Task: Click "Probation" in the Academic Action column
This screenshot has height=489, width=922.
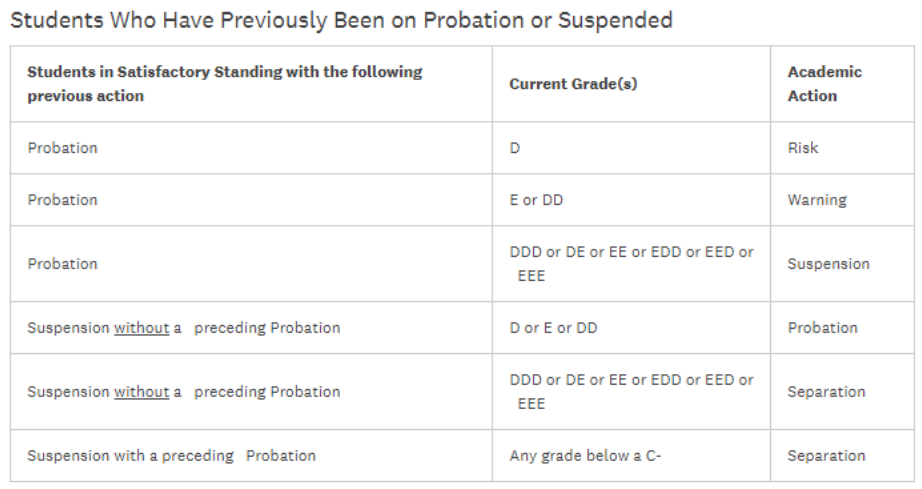Action: pos(822,328)
